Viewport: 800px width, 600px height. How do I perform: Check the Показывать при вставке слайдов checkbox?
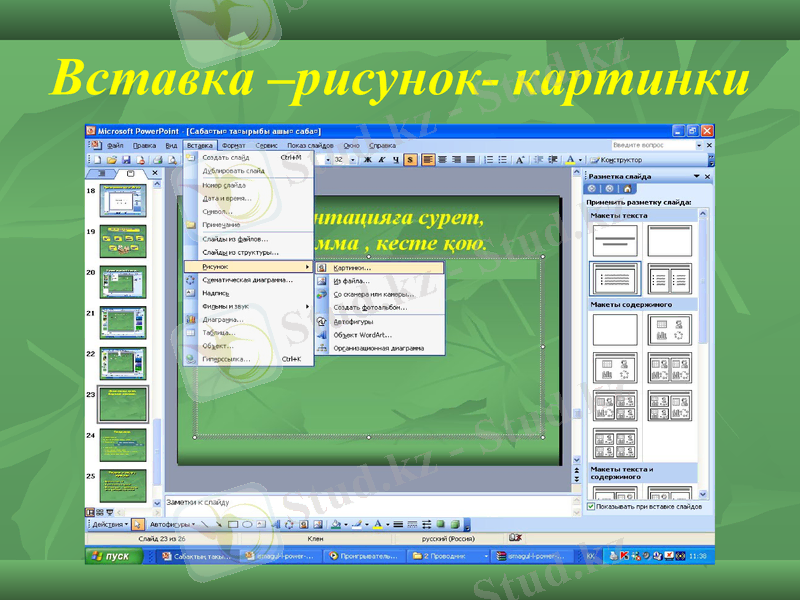[590, 506]
